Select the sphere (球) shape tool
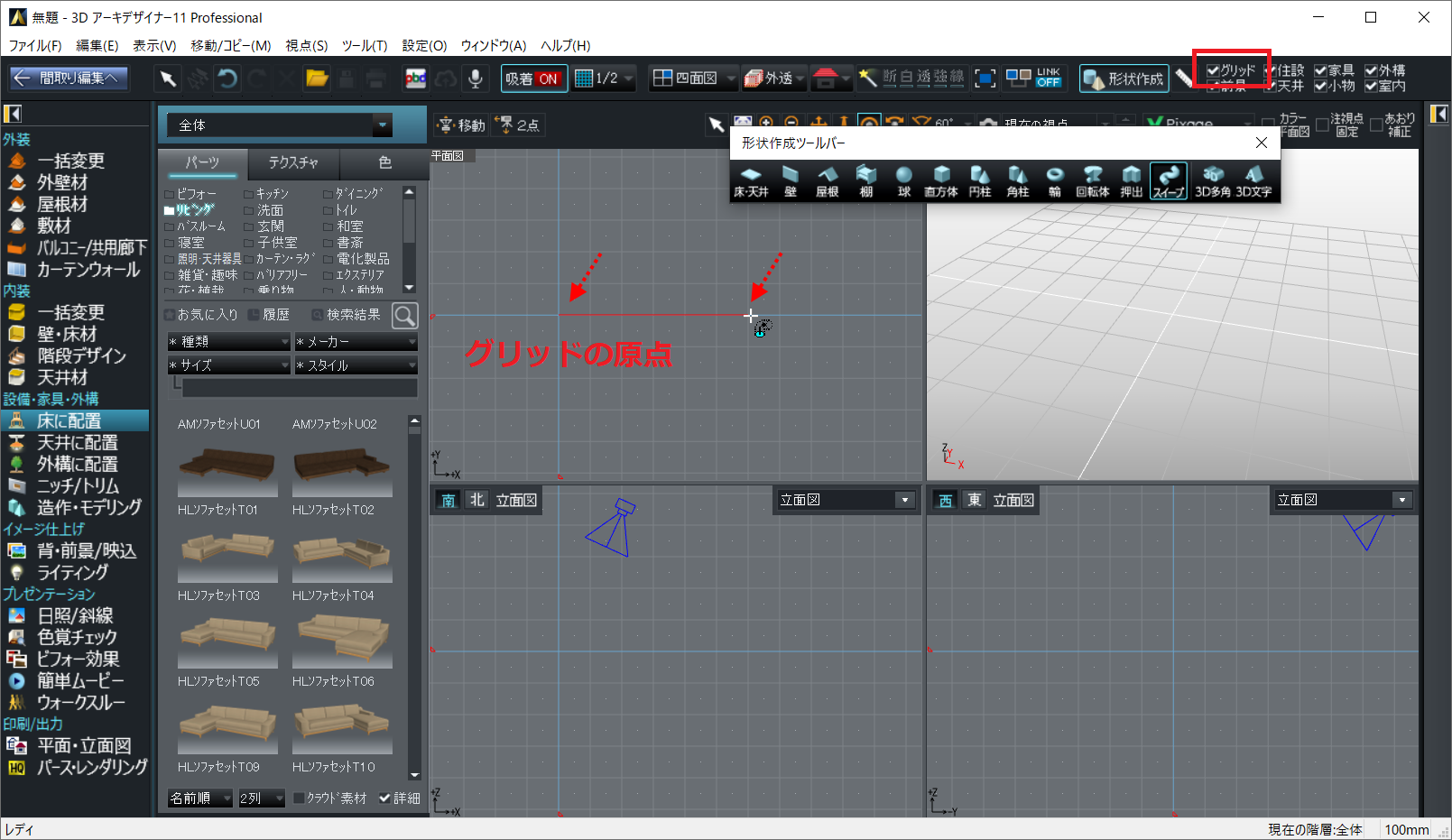1452x840 pixels. (903, 180)
